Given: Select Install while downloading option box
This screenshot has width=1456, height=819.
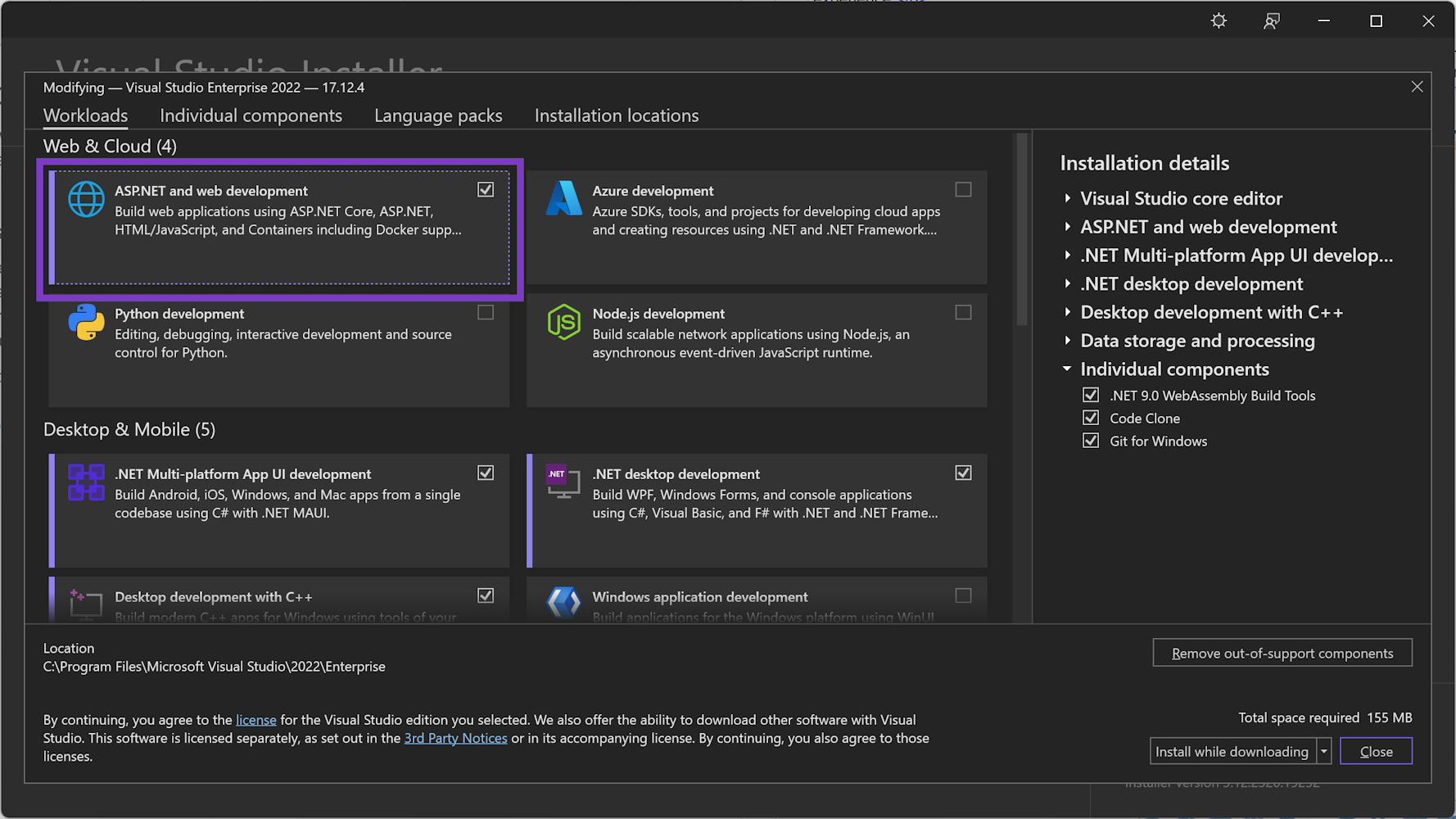Looking at the screenshot, I should point(1232,751).
